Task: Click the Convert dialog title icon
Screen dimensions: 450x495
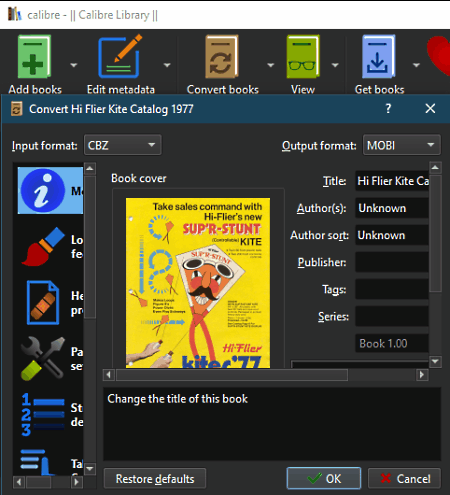Action: point(17,109)
